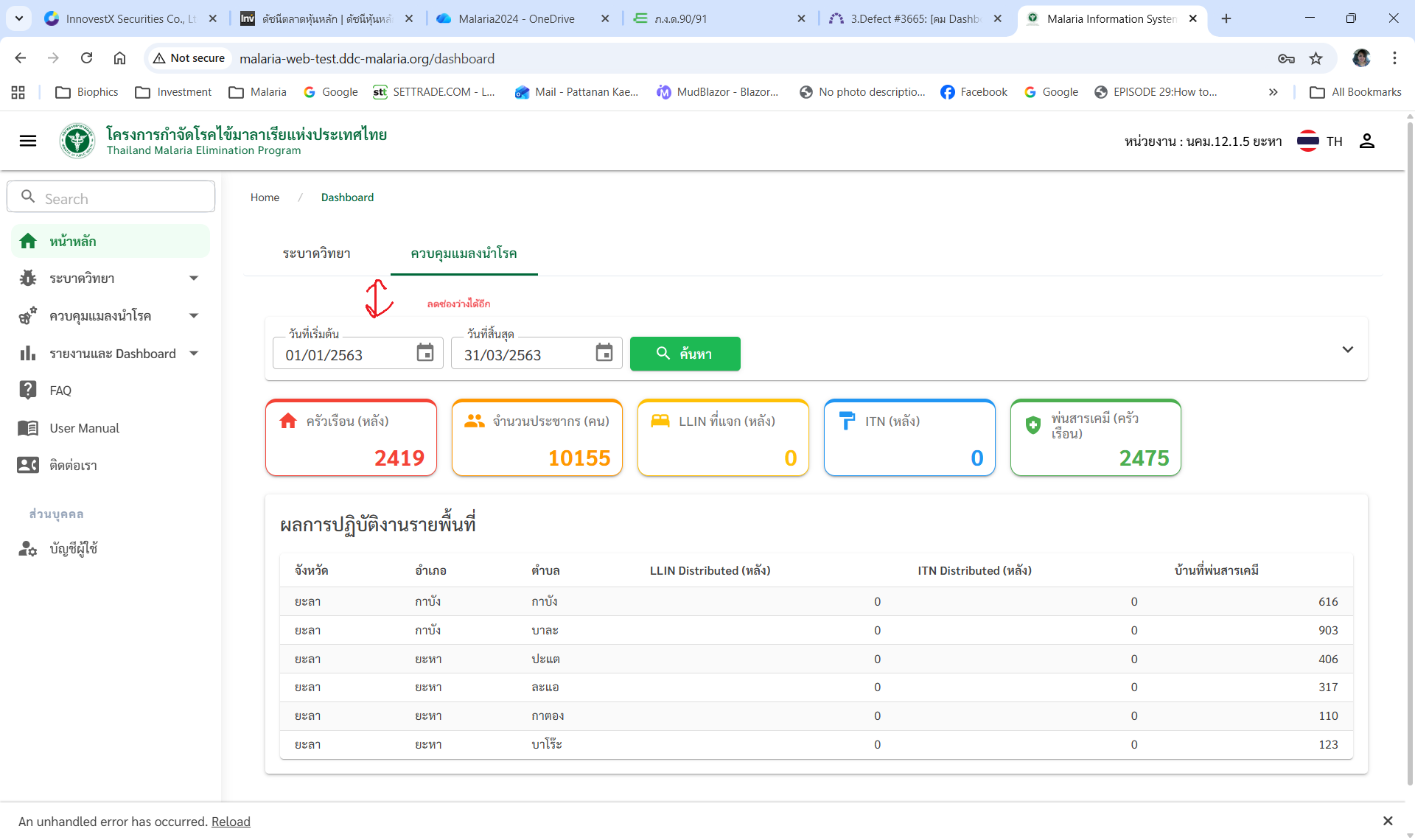The width and height of the screenshot is (1415, 840).
Task: Open the user profile account icon
Action: point(1367,141)
